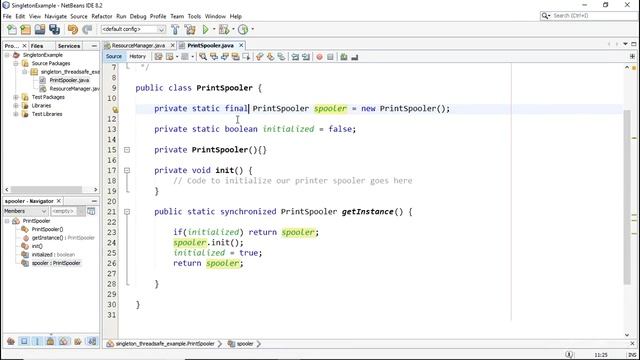Click the Clean and Build Project icon

(190, 29)
